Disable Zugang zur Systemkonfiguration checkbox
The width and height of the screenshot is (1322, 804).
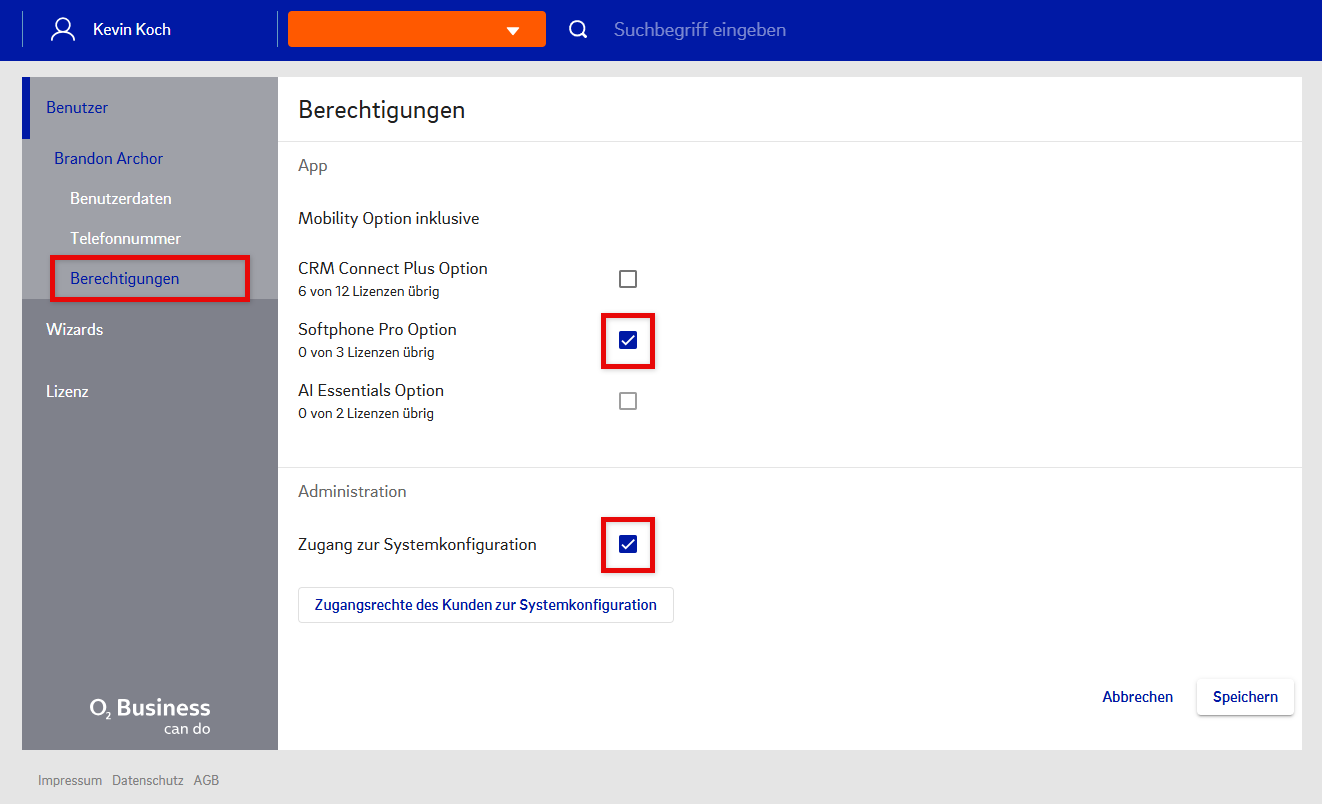(x=628, y=545)
